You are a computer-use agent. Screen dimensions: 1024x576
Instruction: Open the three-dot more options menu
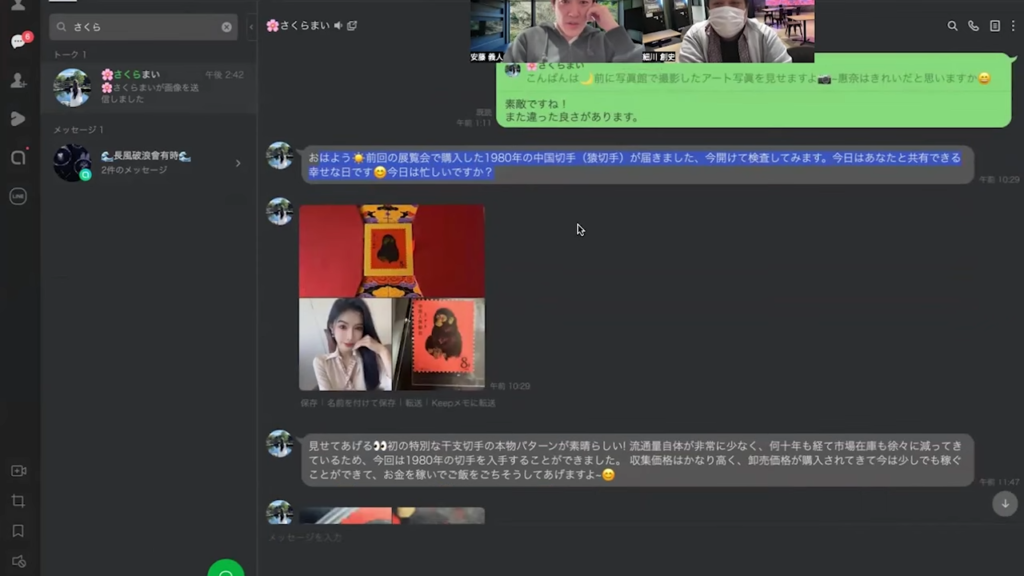coord(1013,26)
